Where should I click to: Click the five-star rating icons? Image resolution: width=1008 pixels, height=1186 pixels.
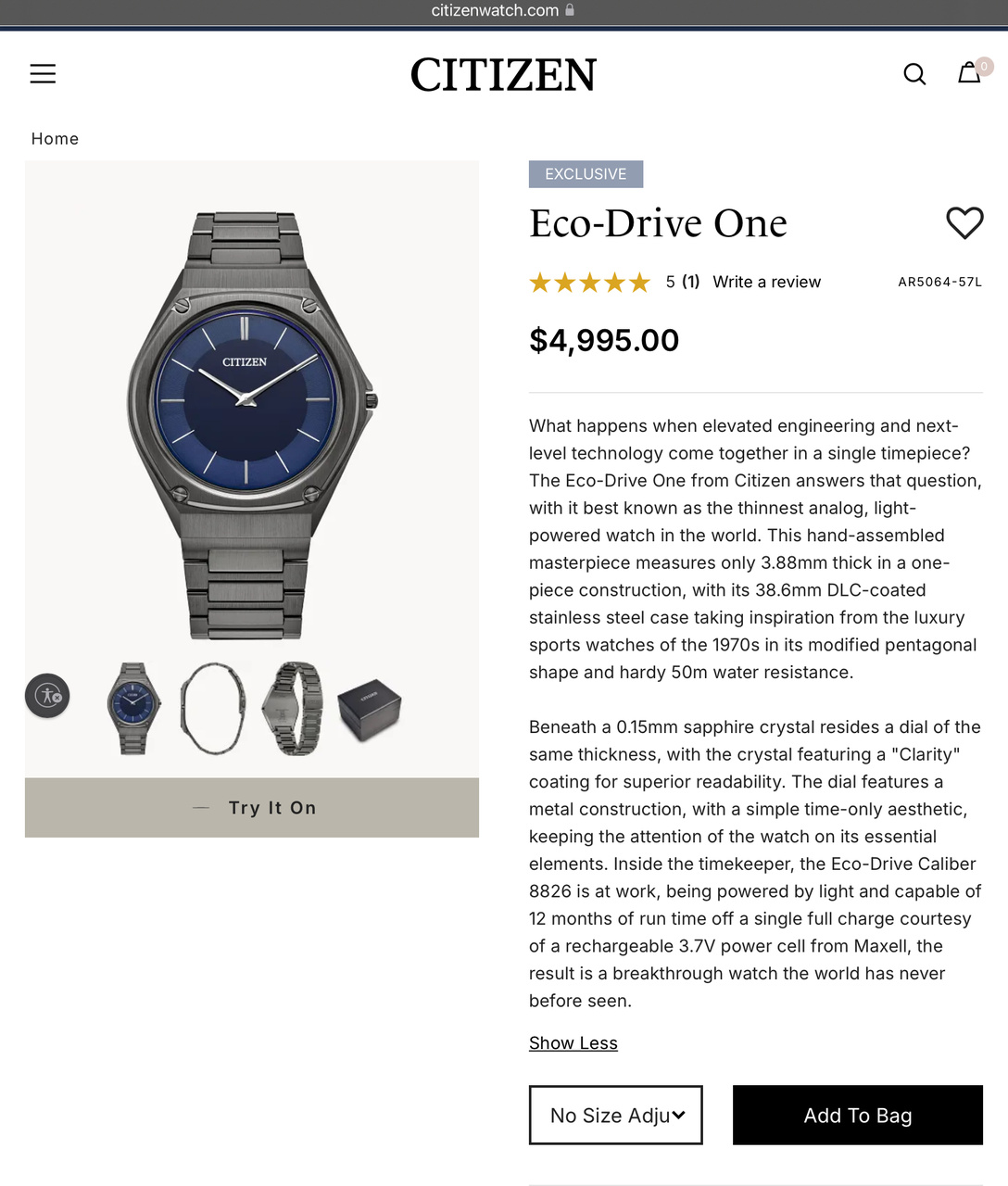590,283
